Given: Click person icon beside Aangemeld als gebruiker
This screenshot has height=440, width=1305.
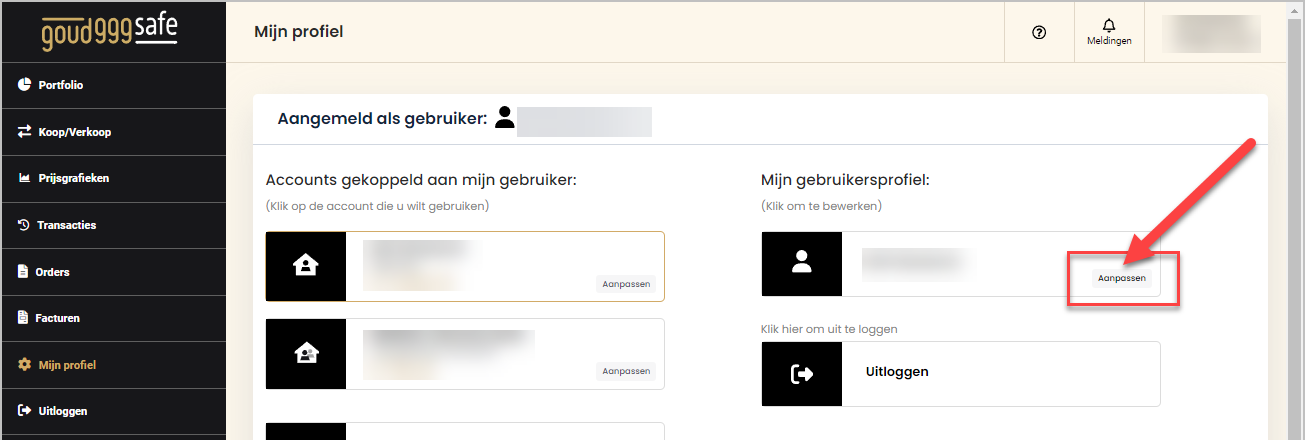Looking at the screenshot, I should (x=505, y=118).
